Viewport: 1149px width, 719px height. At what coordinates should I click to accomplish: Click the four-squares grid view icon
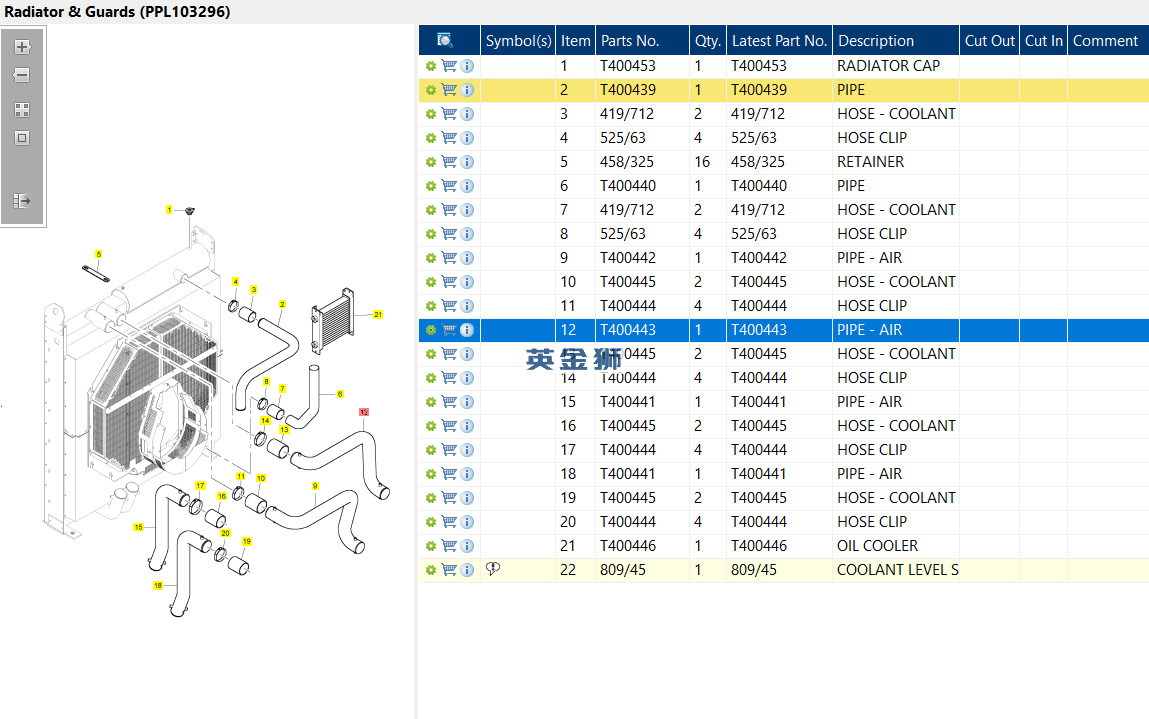pyautogui.click(x=22, y=110)
